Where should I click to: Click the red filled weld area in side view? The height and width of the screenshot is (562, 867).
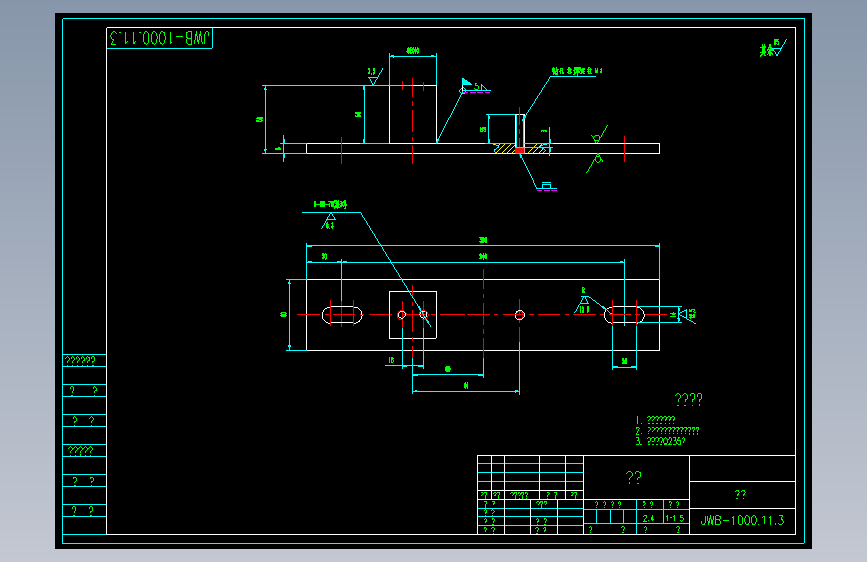(x=520, y=150)
